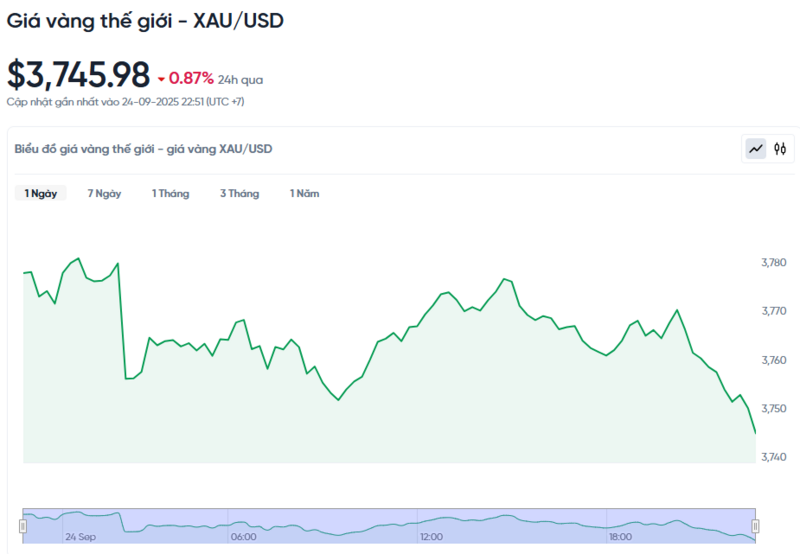
Task: Click the 06:00 mark on the navigator
Action: [243, 537]
